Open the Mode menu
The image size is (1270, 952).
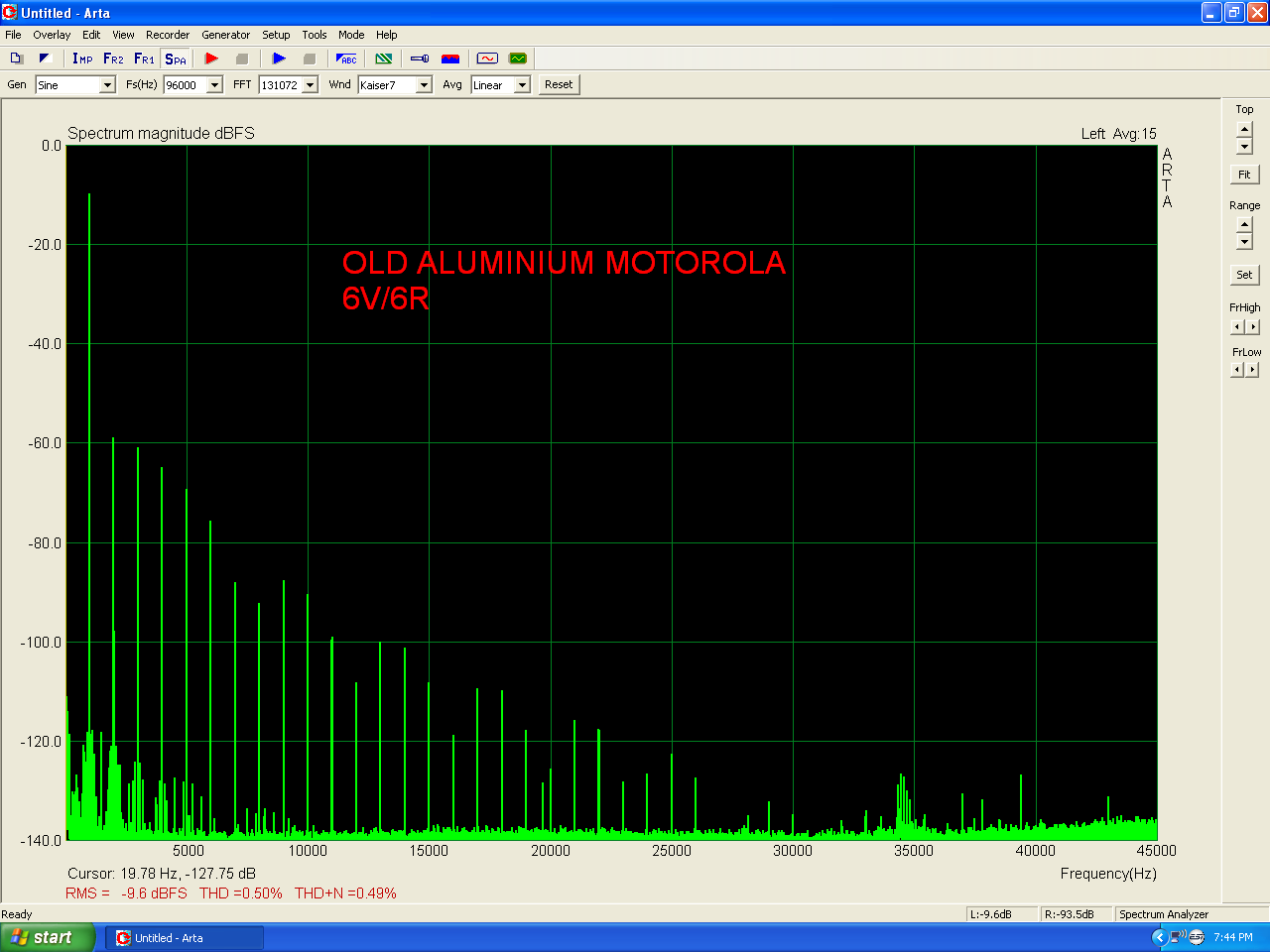(351, 35)
